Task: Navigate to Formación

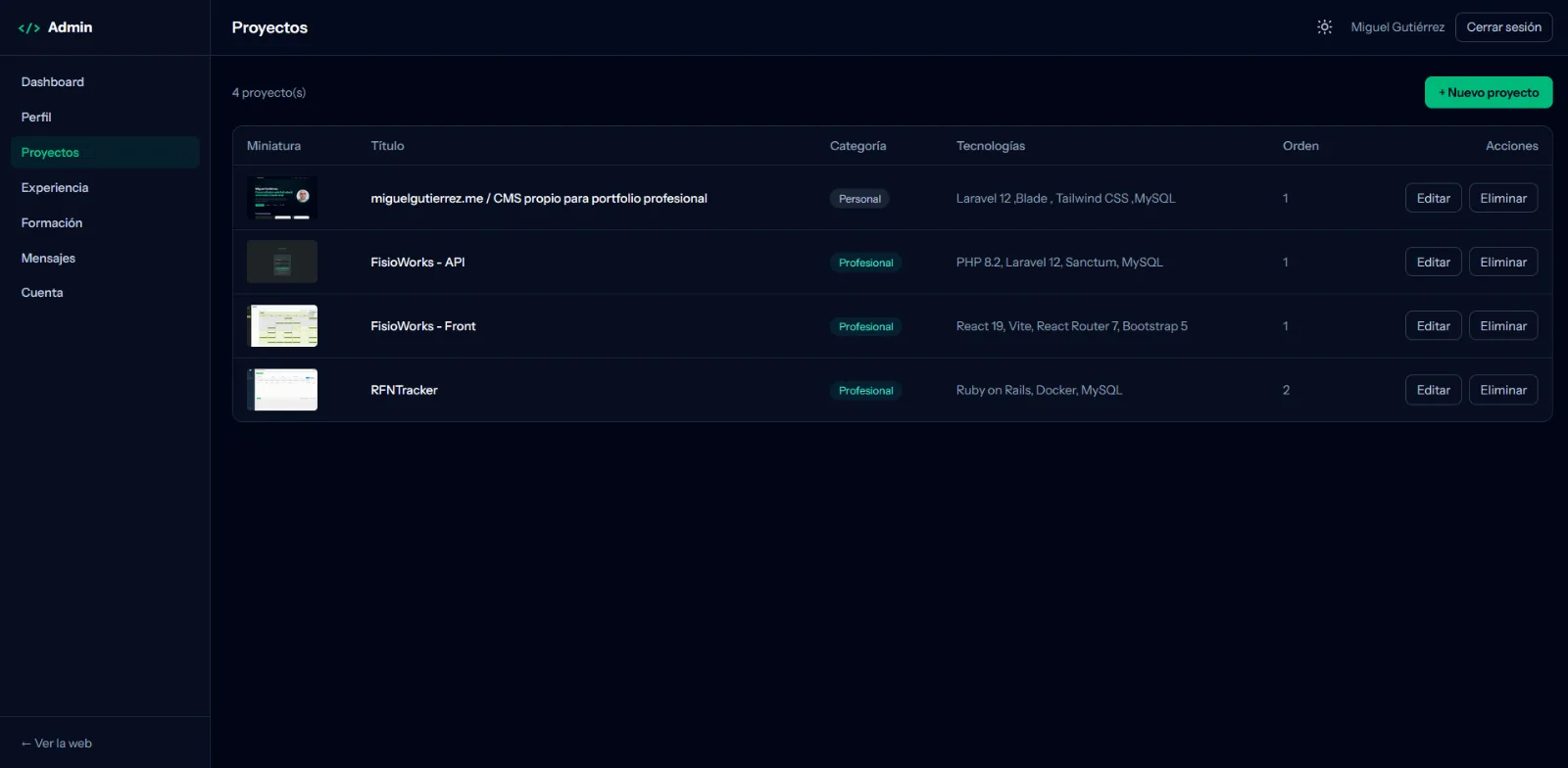Action: 105,223
